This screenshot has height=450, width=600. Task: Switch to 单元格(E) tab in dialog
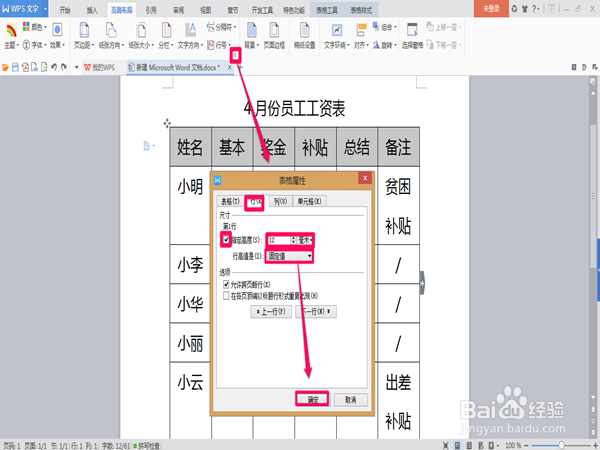click(x=309, y=201)
